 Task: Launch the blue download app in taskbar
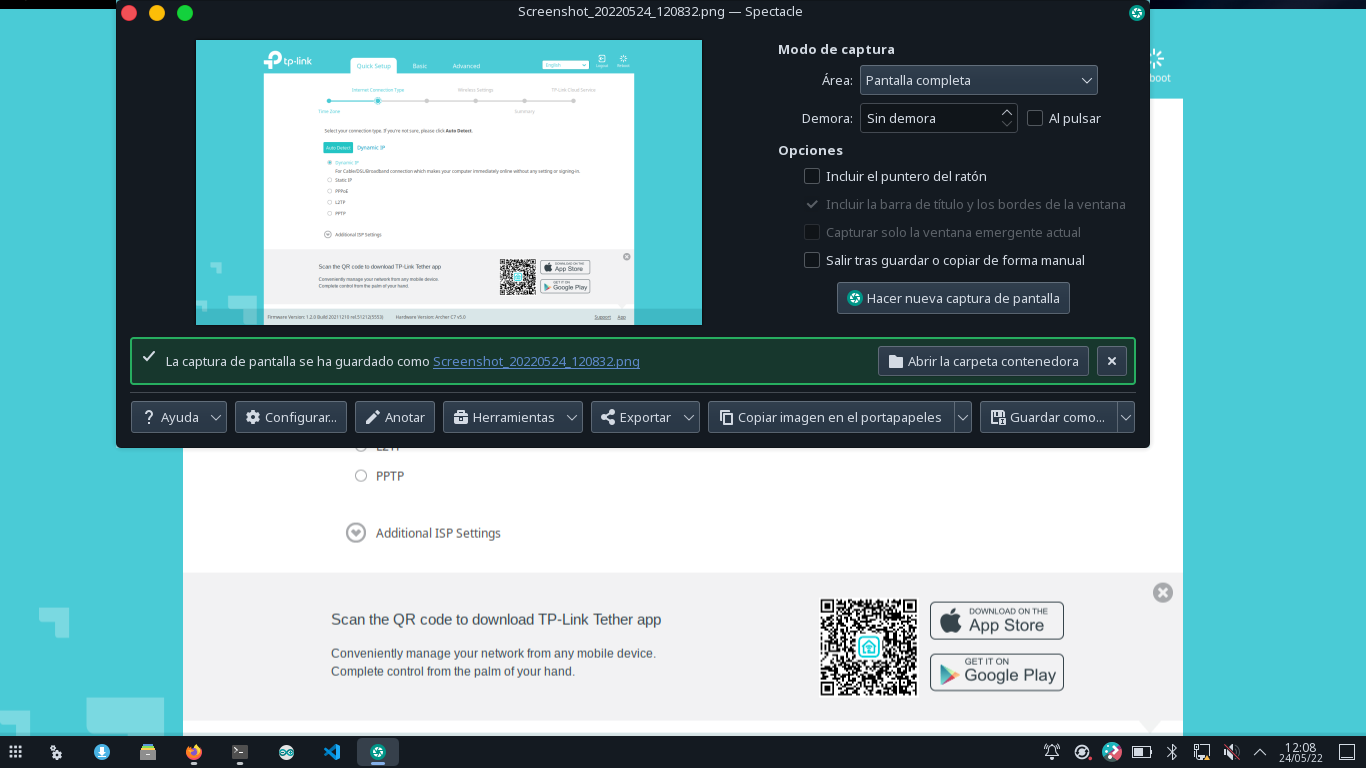tap(102, 752)
